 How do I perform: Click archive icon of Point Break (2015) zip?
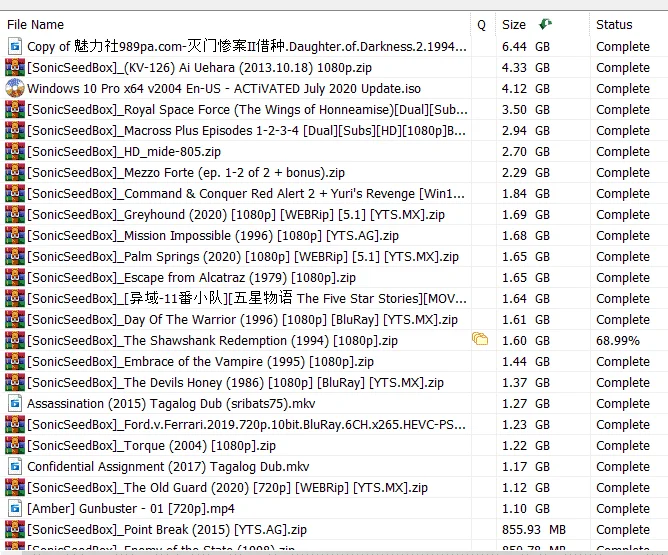(15, 529)
